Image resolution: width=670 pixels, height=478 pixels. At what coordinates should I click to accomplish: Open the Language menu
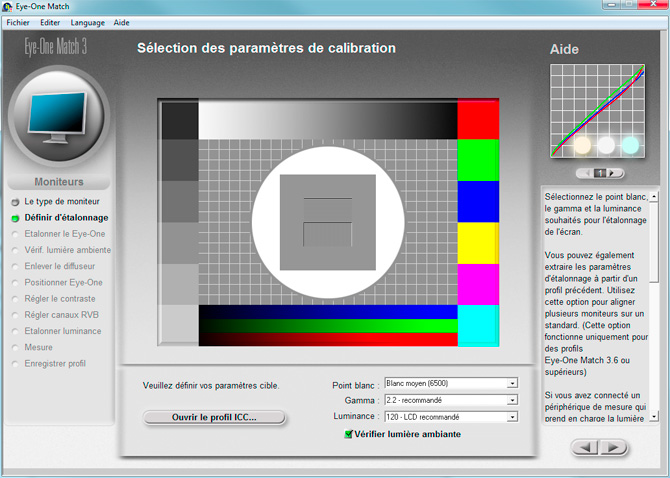point(88,23)
